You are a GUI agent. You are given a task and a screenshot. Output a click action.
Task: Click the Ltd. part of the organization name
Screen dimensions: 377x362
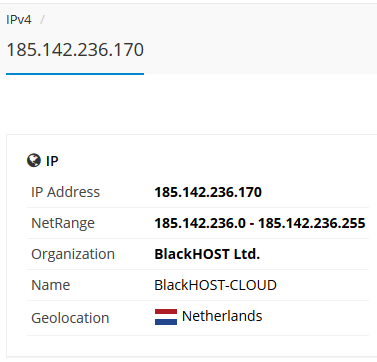click(x=246, y=254)
